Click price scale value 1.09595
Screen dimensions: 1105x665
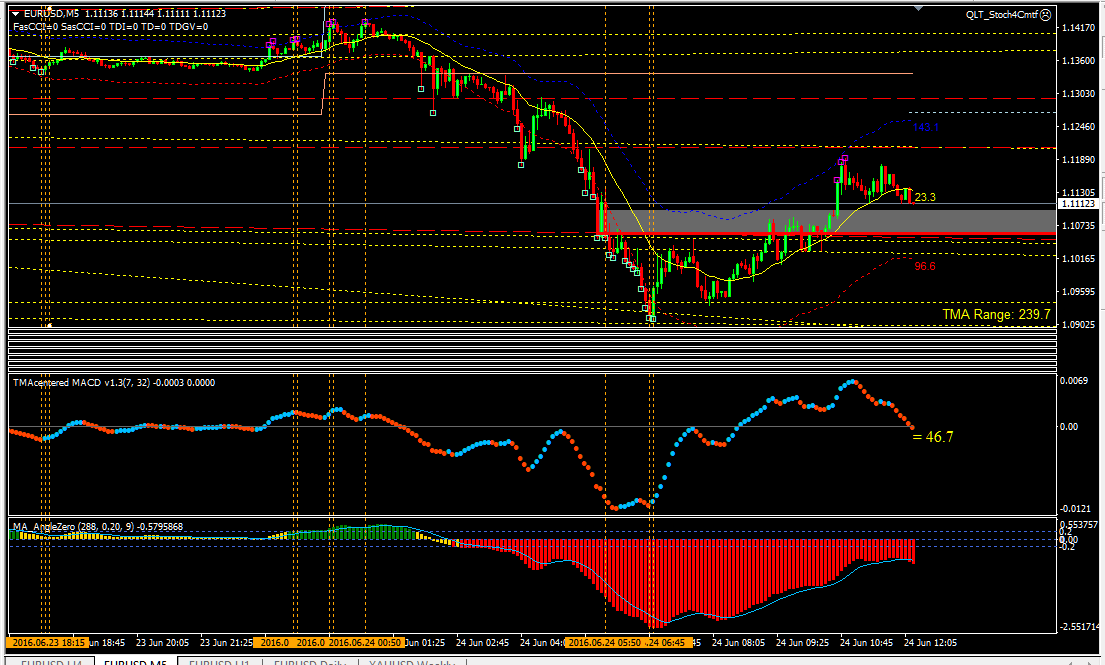[x=1078, y=292]
